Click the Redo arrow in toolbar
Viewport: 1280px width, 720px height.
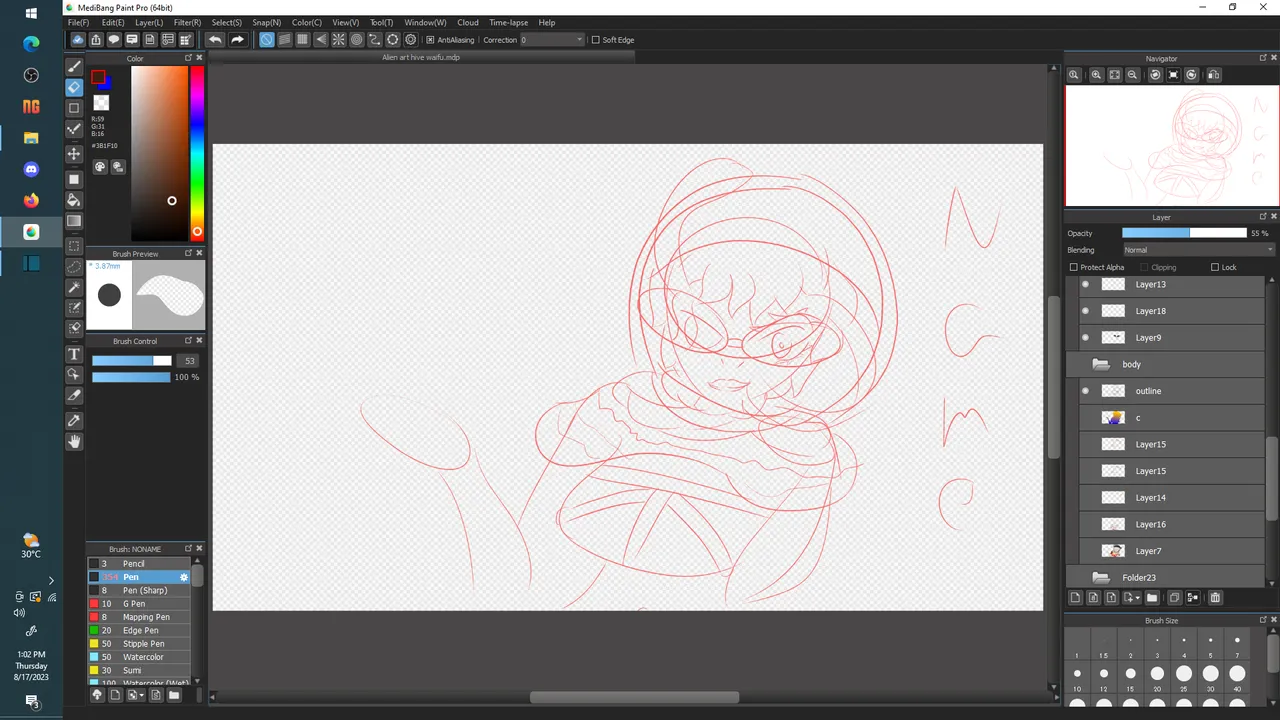pos(238,40)
